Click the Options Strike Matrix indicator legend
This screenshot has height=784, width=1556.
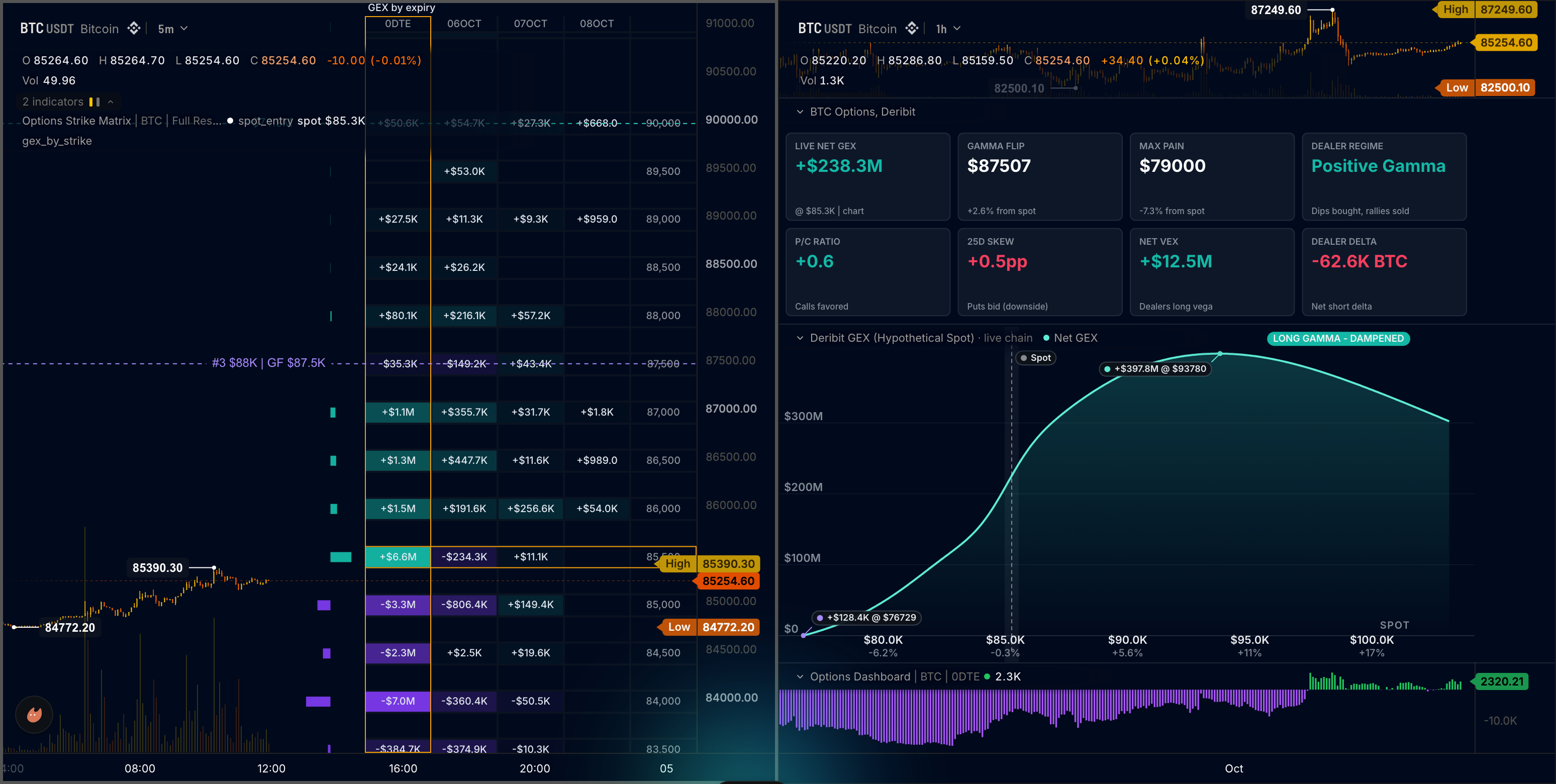[x=122, y=121]
